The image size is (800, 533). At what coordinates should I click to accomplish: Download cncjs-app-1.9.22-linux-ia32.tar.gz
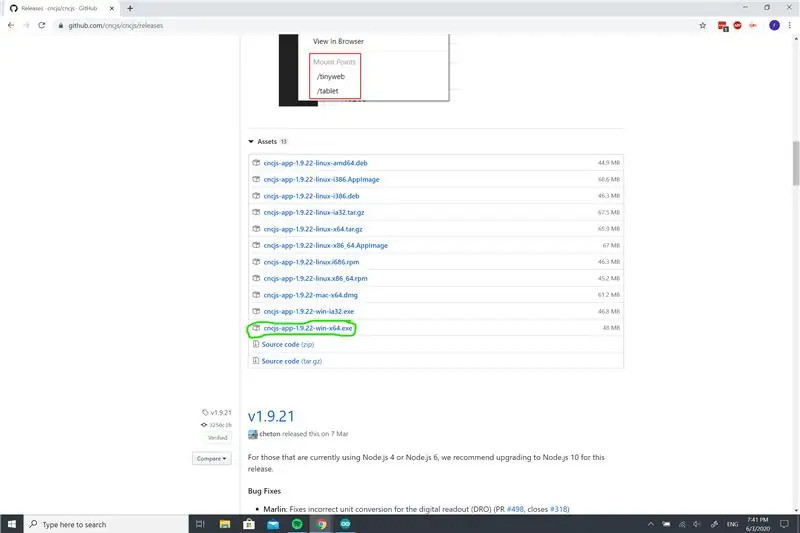[314, 212]
